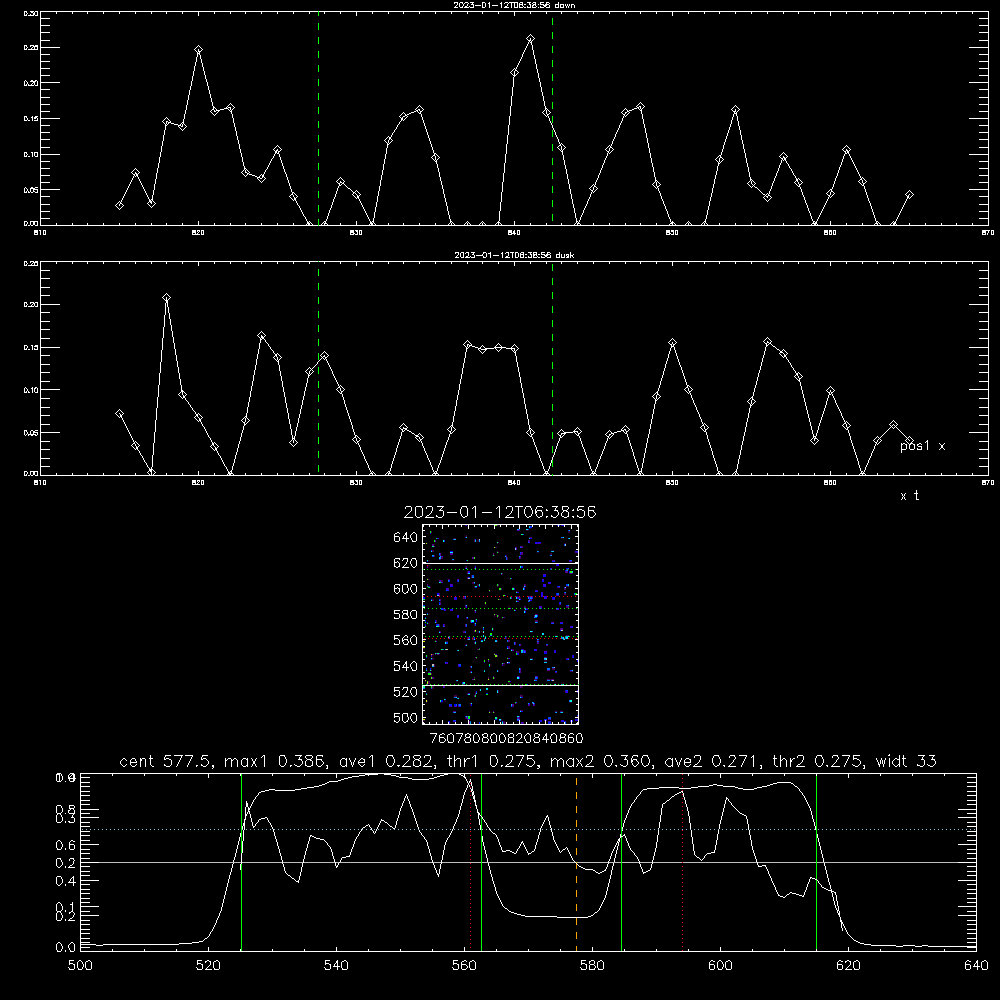Click the 'thr2 0.275' value

pyautogui.click(x=818, y=761)
